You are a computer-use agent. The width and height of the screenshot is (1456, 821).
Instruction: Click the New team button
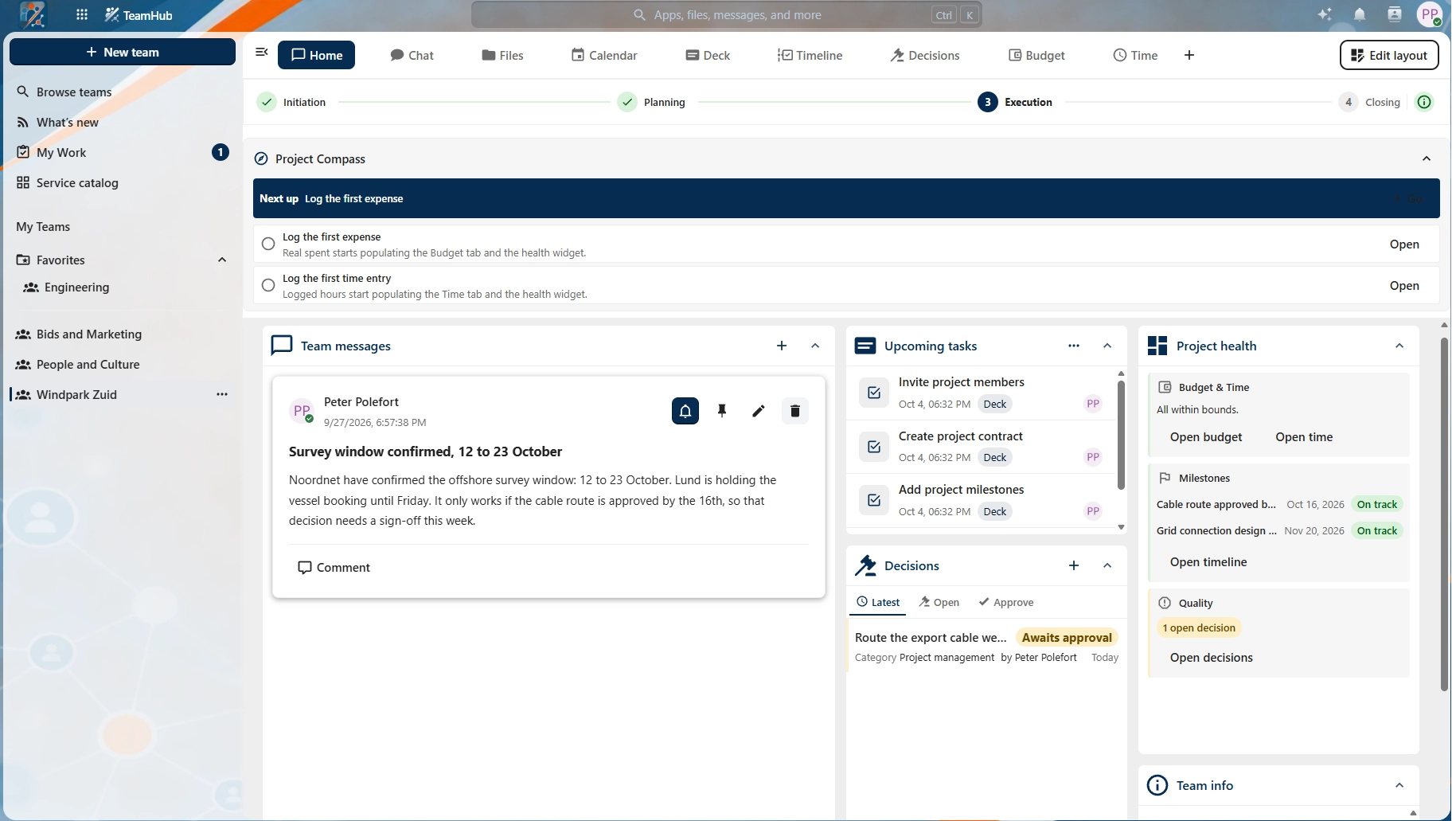coord(123,52)
